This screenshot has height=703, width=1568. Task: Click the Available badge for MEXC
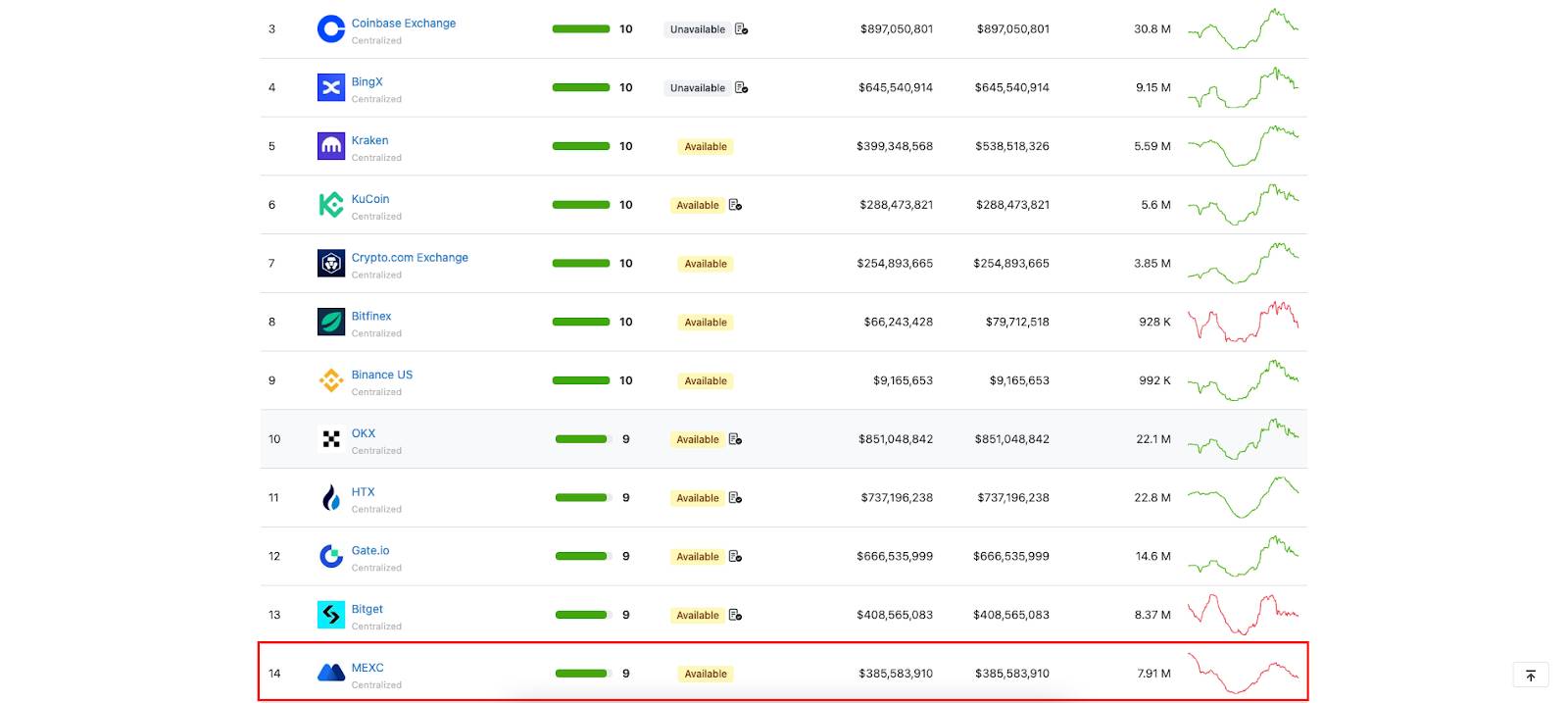(706, 674)
